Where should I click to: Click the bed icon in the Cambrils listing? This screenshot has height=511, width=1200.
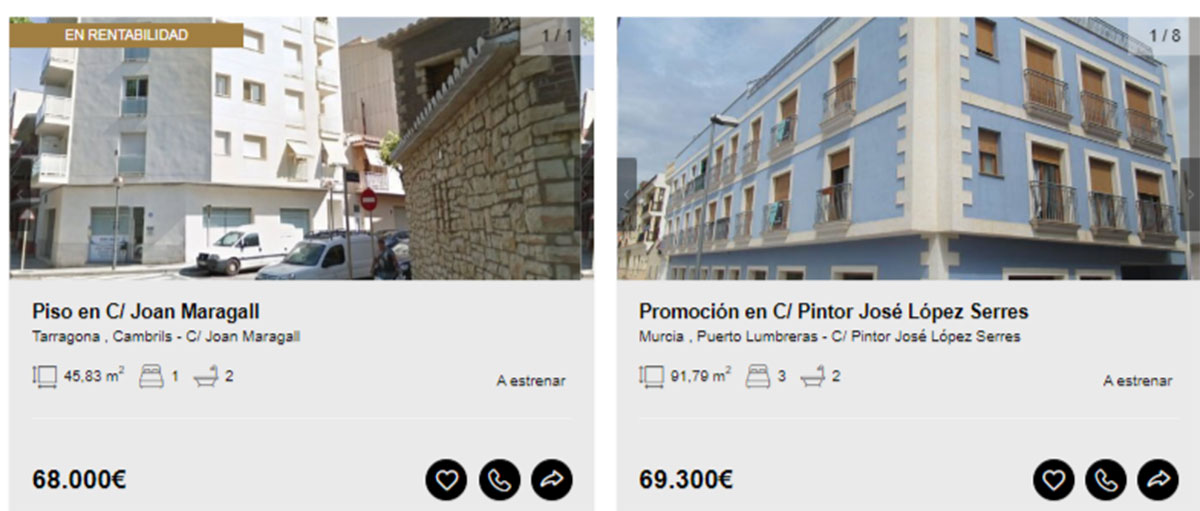[151, 378]
